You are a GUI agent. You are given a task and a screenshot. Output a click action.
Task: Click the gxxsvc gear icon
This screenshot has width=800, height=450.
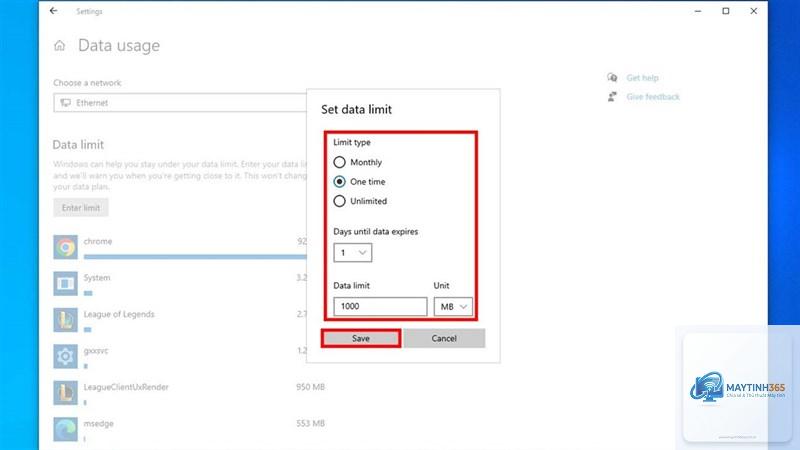click(x=65, y=356)
